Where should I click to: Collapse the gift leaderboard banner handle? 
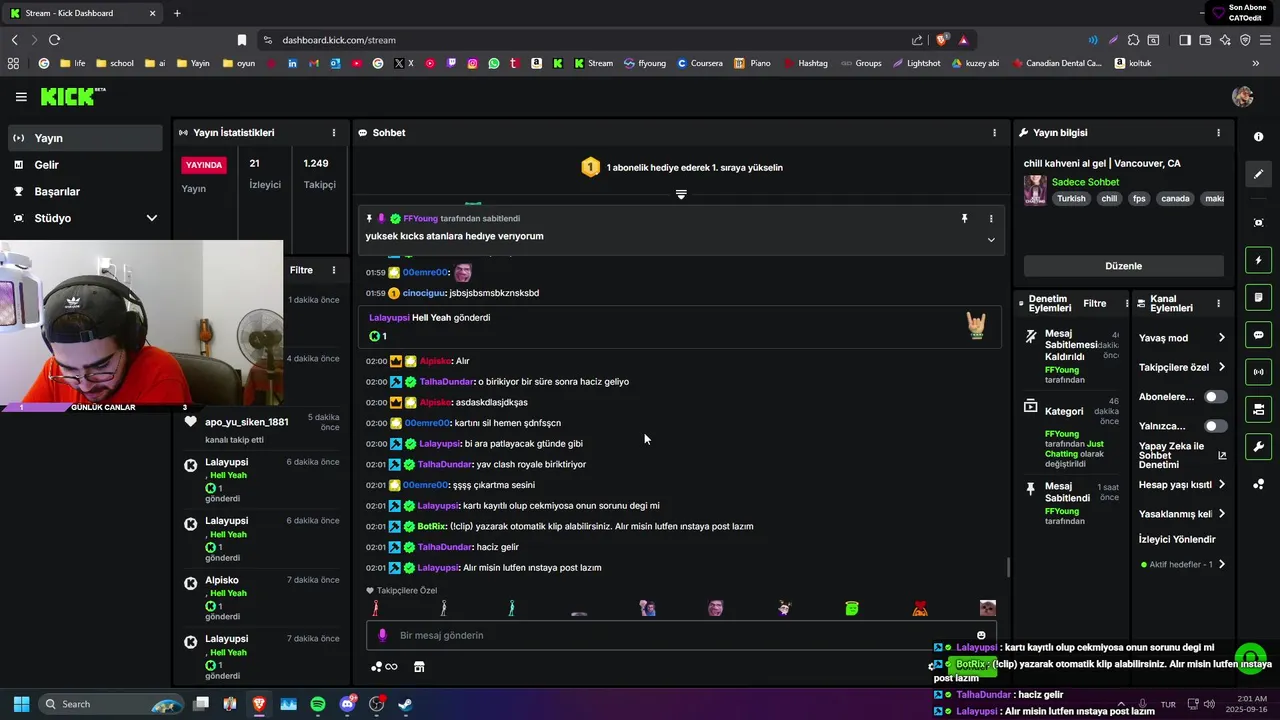[681, 194]
